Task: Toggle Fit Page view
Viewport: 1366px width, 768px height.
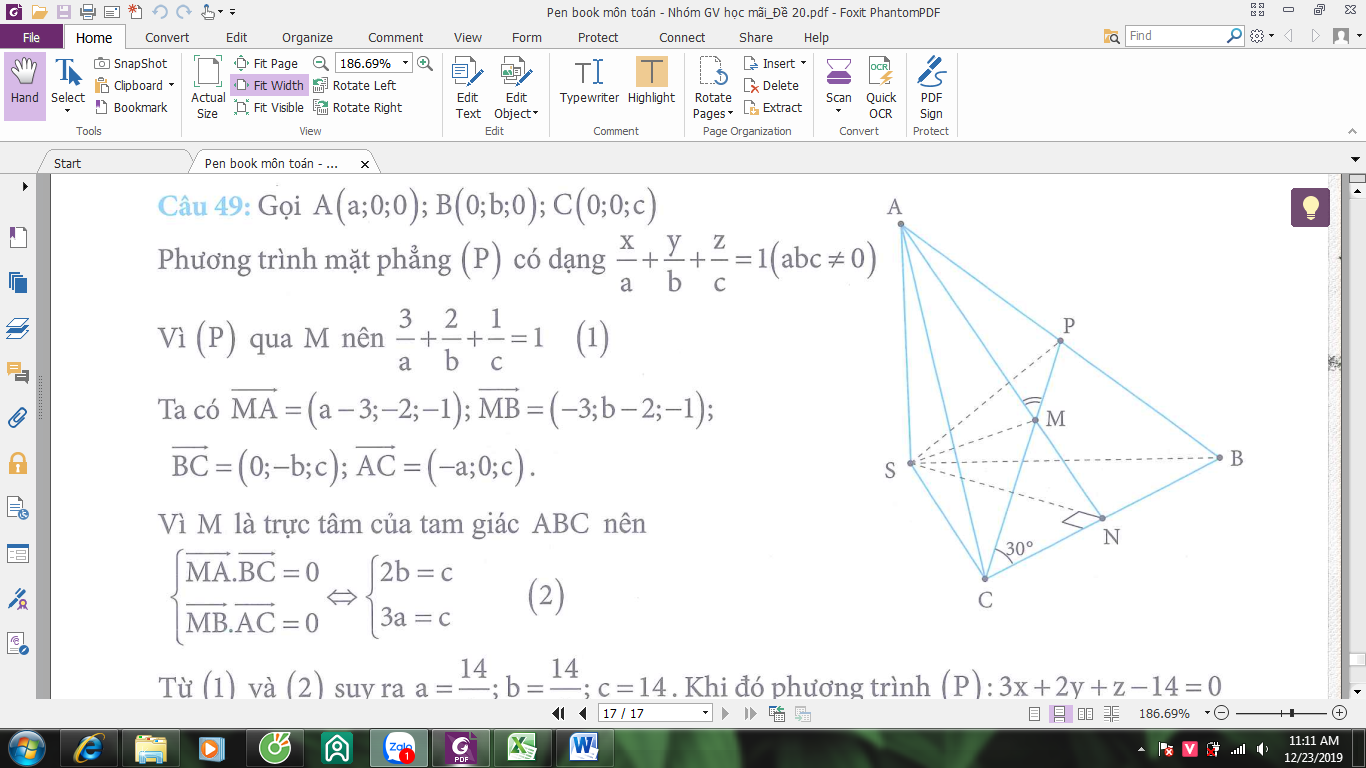Action: 267,63
